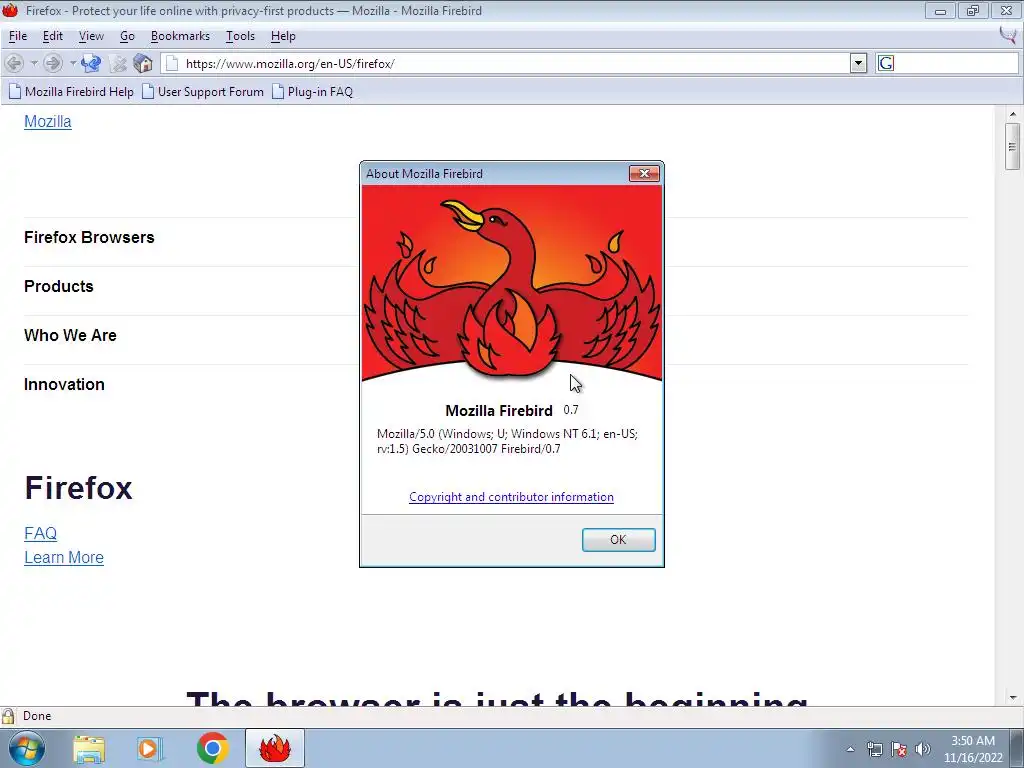Open Google Chrome from the taskbar

[x=212, y=748]
